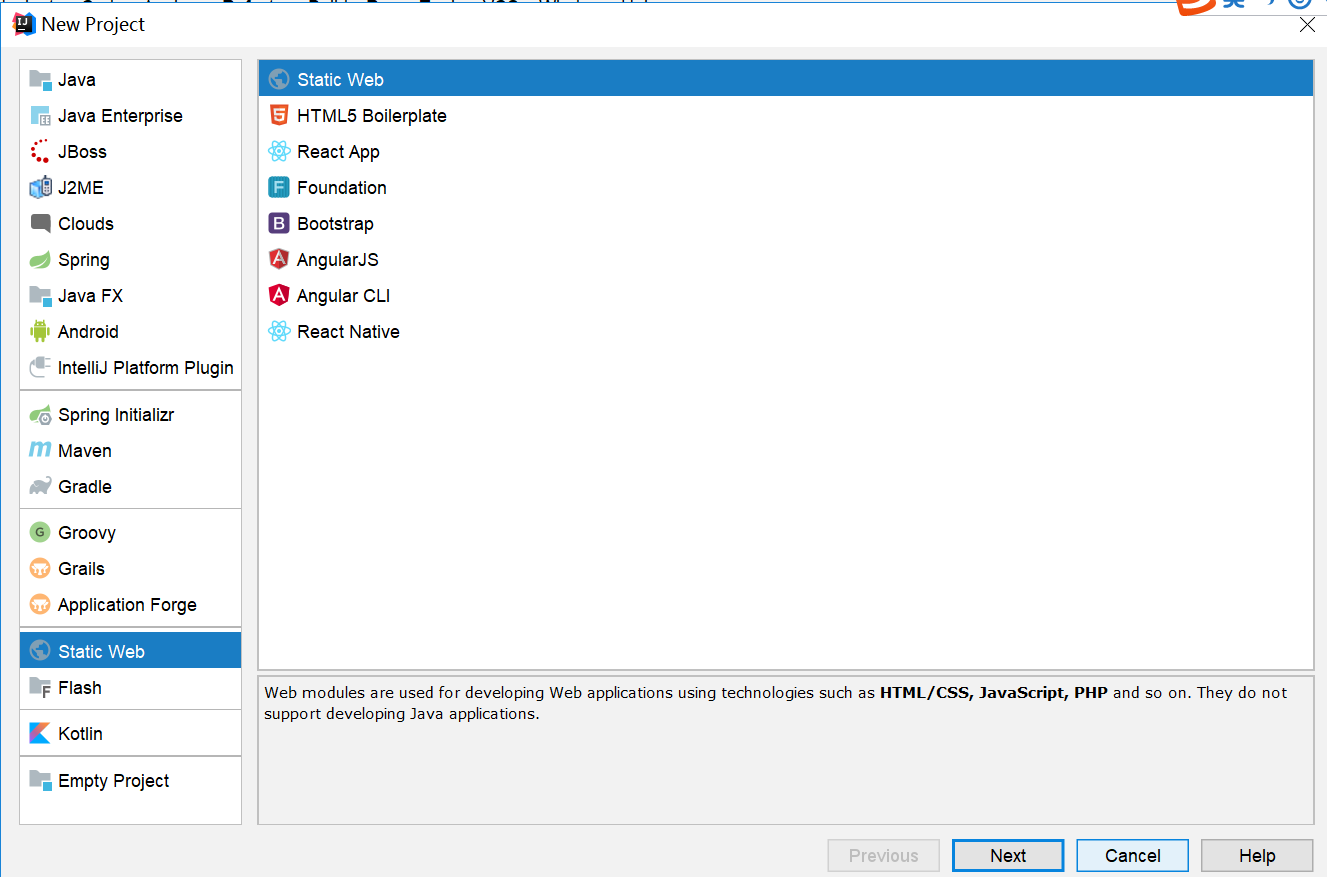Click the Spring Initializr icon
This screenshot has height=877, width=1327.
[40, 415]
